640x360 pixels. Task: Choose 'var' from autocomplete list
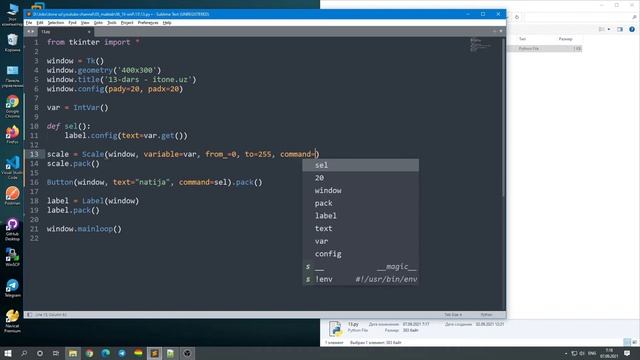360,241
